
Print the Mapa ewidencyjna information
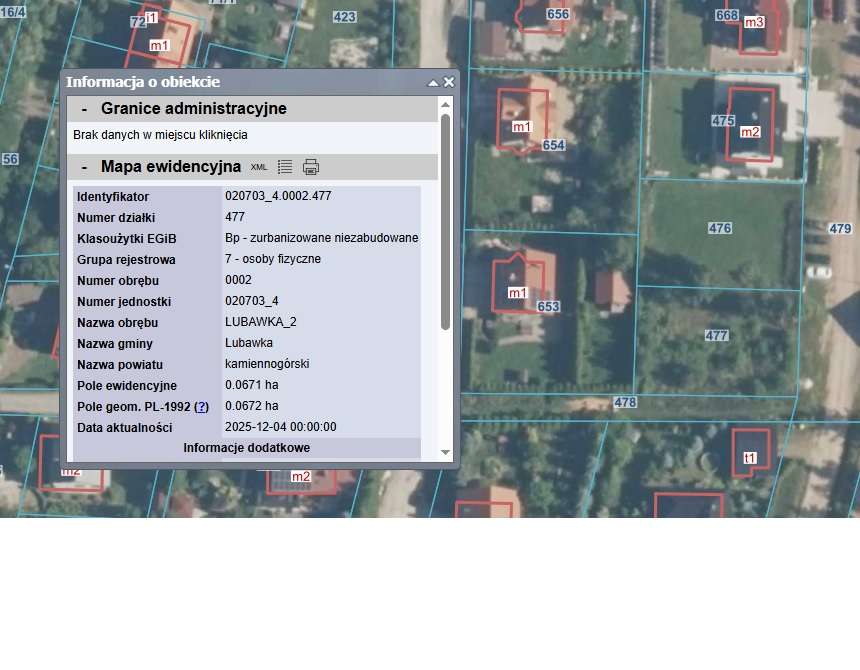tap(311, 167)
